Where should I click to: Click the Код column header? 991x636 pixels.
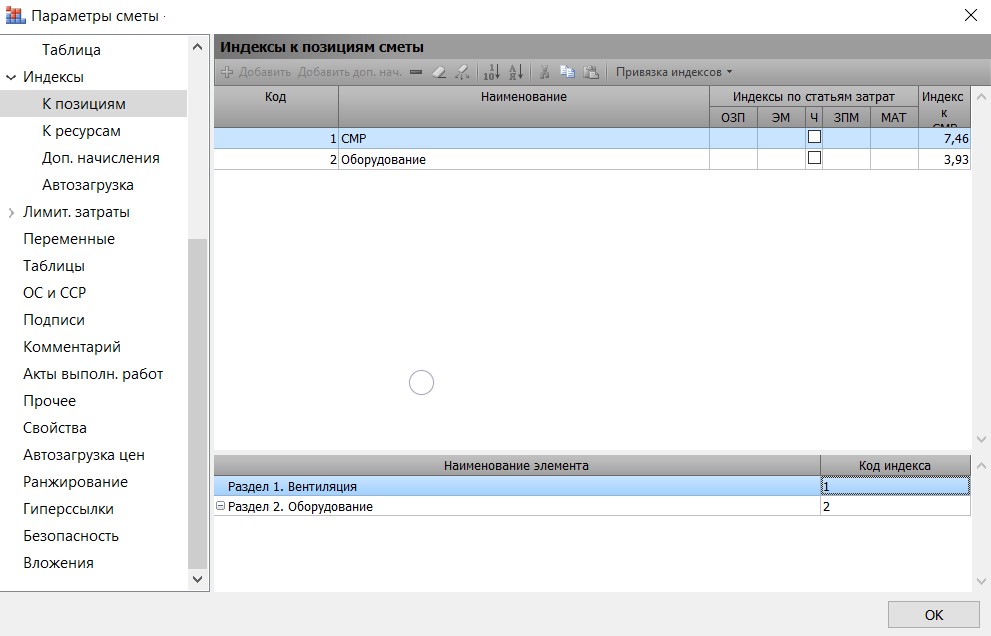276,107
